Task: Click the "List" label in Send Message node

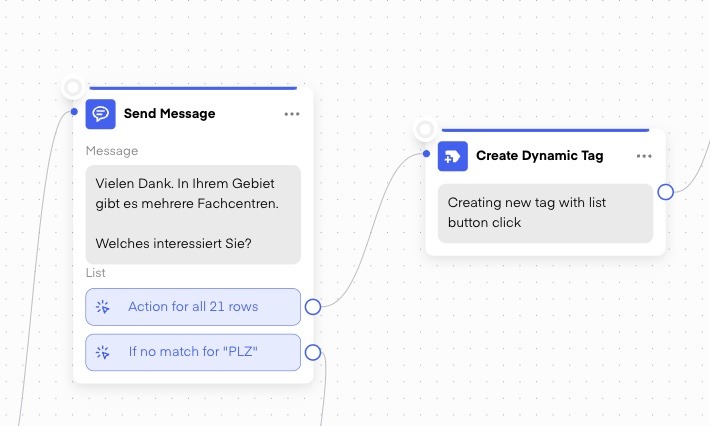Action: [96, 273]
